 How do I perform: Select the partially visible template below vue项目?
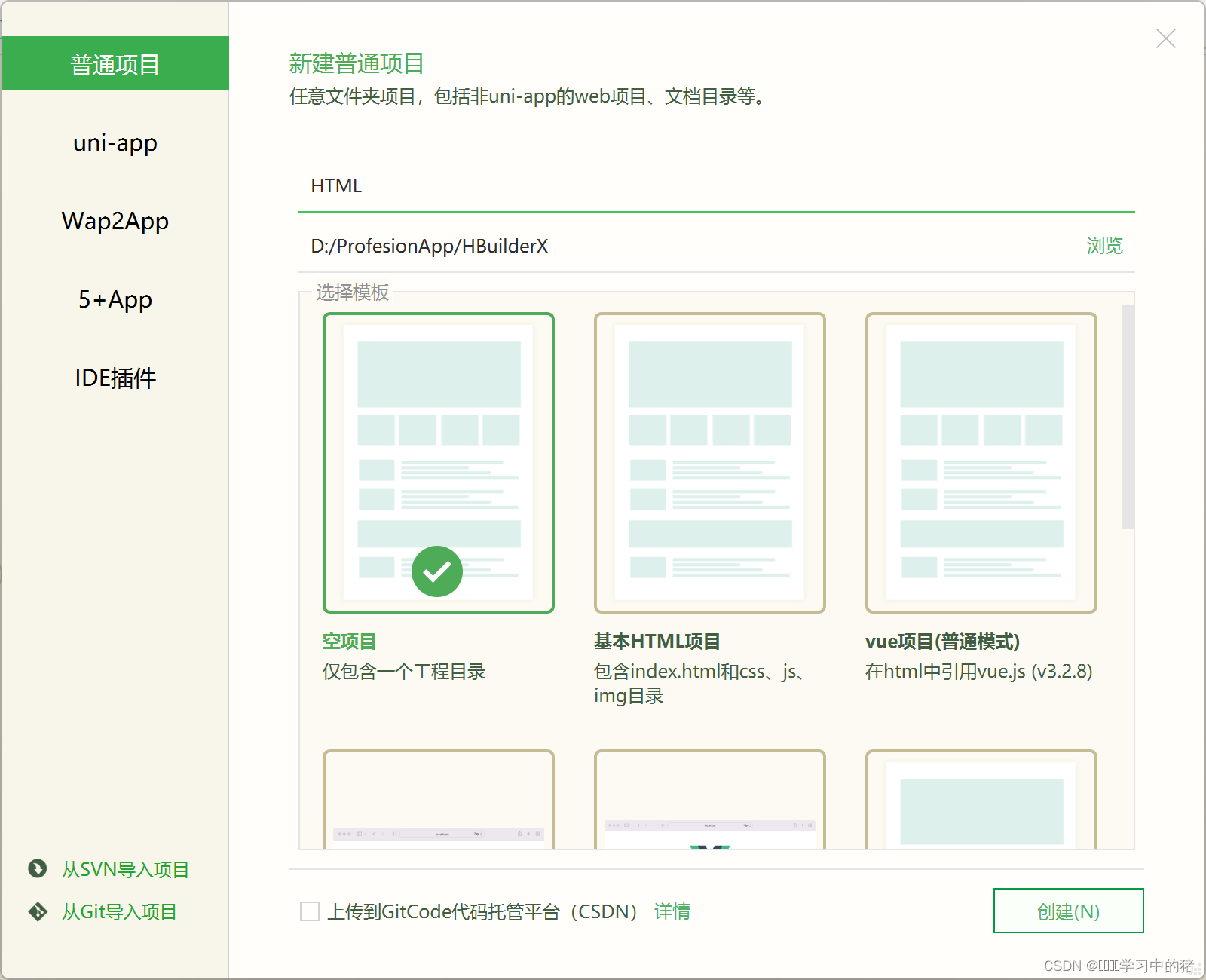click(981, 799)
